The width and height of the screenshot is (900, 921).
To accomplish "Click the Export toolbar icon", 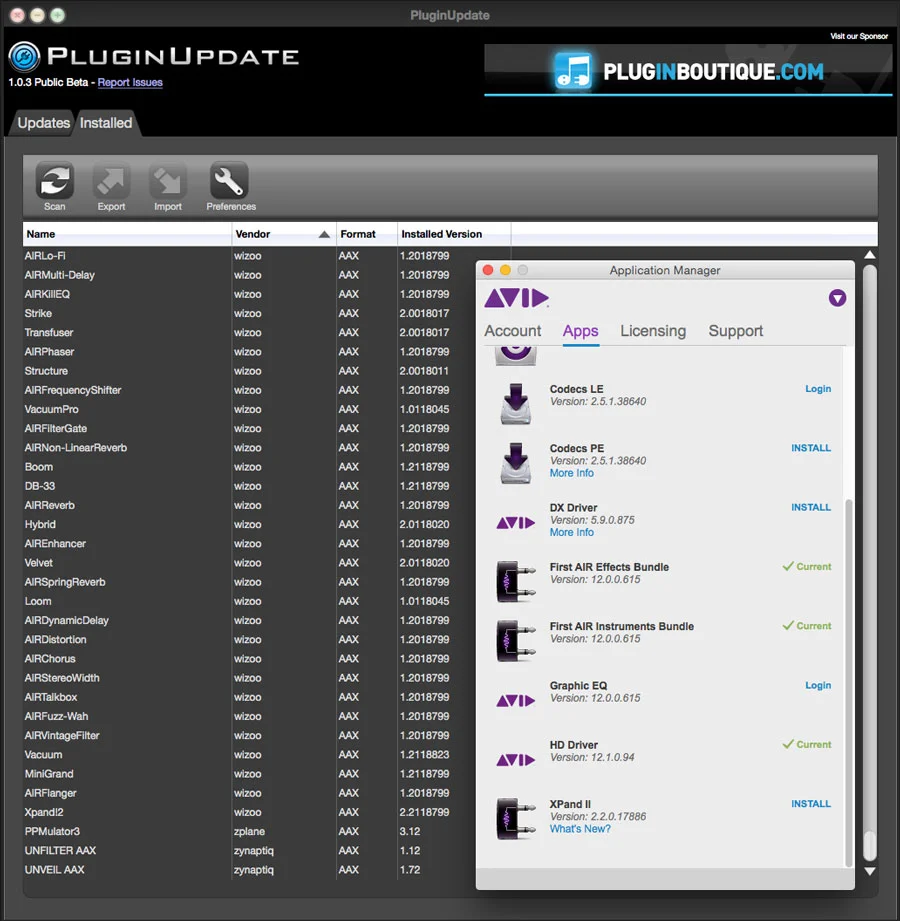I will (x=111, y=180).
